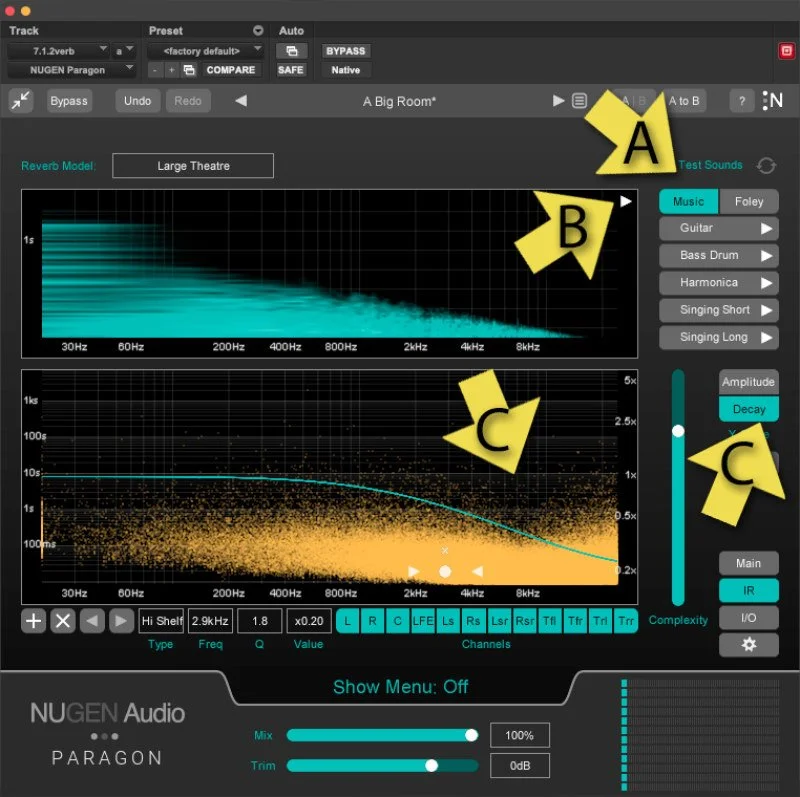Screen dimensions: 800x797
Task: Toggle the Ls channel
Action: [x=448, y=621]
